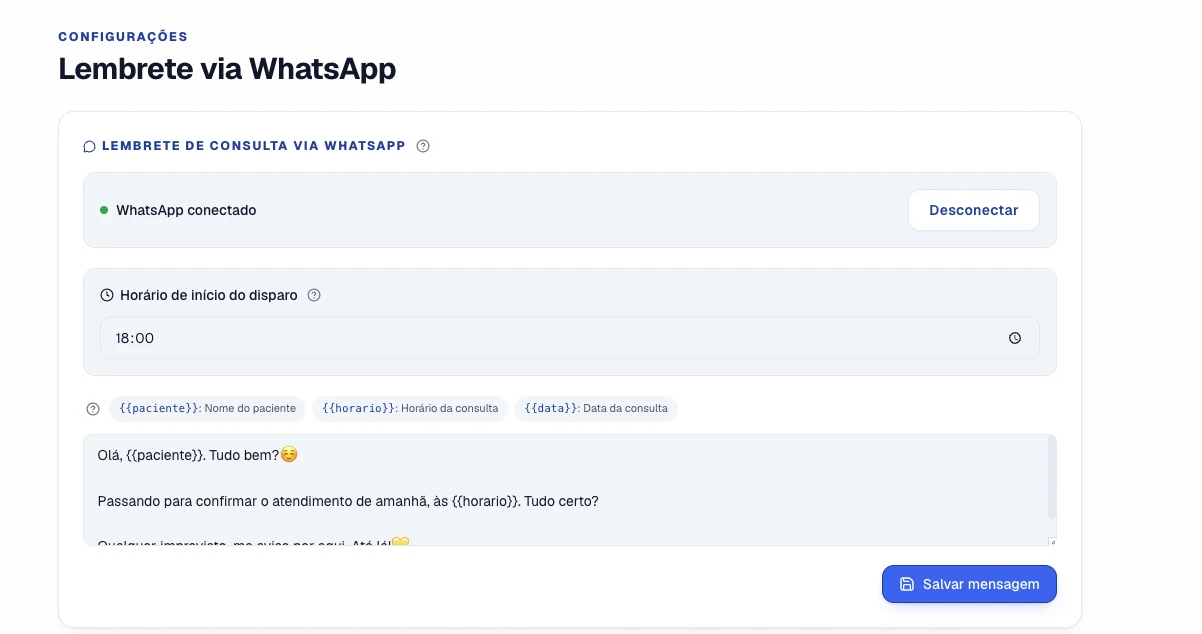Image resolution: width=1202 pixels, height=634 pixels.
Task: Click help icon next to Horário de início do disparo
Action: tap(314, 295)
